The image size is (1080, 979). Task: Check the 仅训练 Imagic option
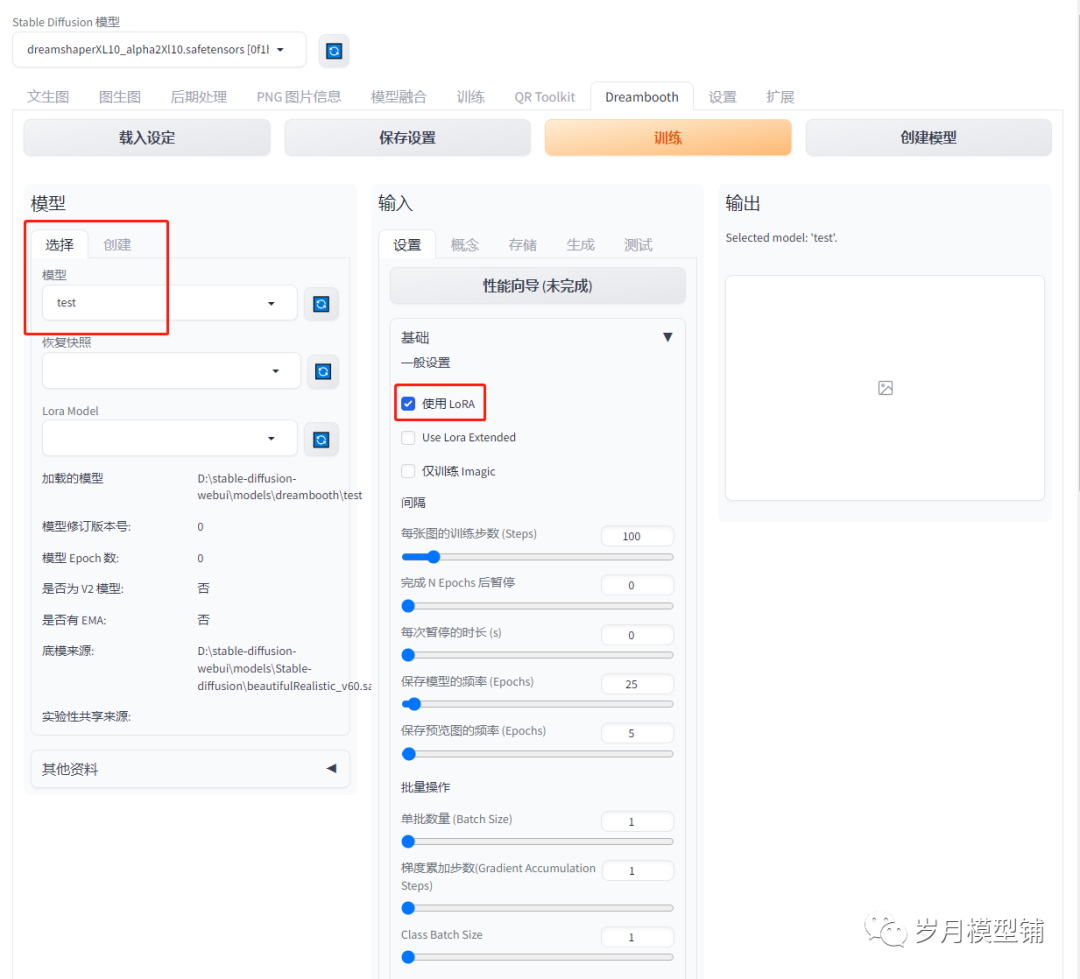pos(408,471)
